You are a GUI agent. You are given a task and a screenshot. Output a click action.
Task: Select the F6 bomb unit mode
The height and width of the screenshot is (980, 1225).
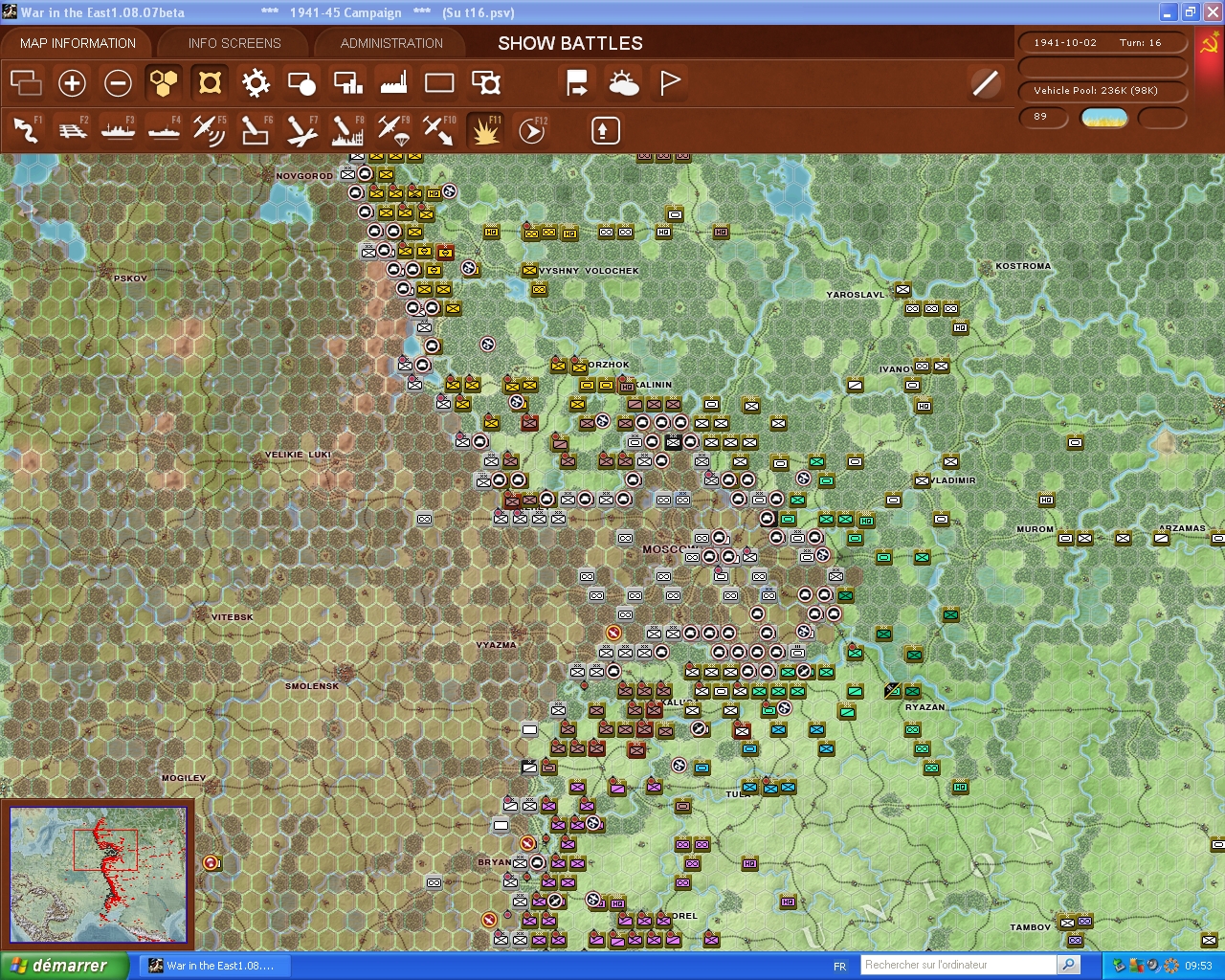point(256,130)
